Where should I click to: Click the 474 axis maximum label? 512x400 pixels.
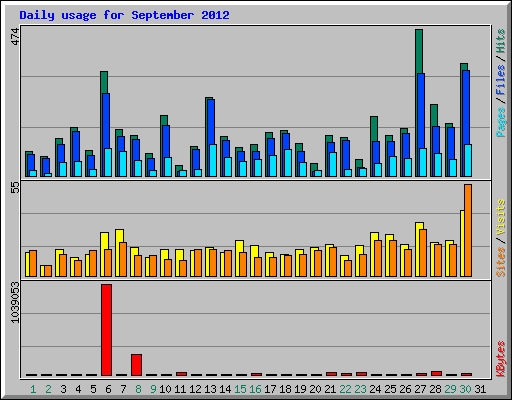click(15, 37)
